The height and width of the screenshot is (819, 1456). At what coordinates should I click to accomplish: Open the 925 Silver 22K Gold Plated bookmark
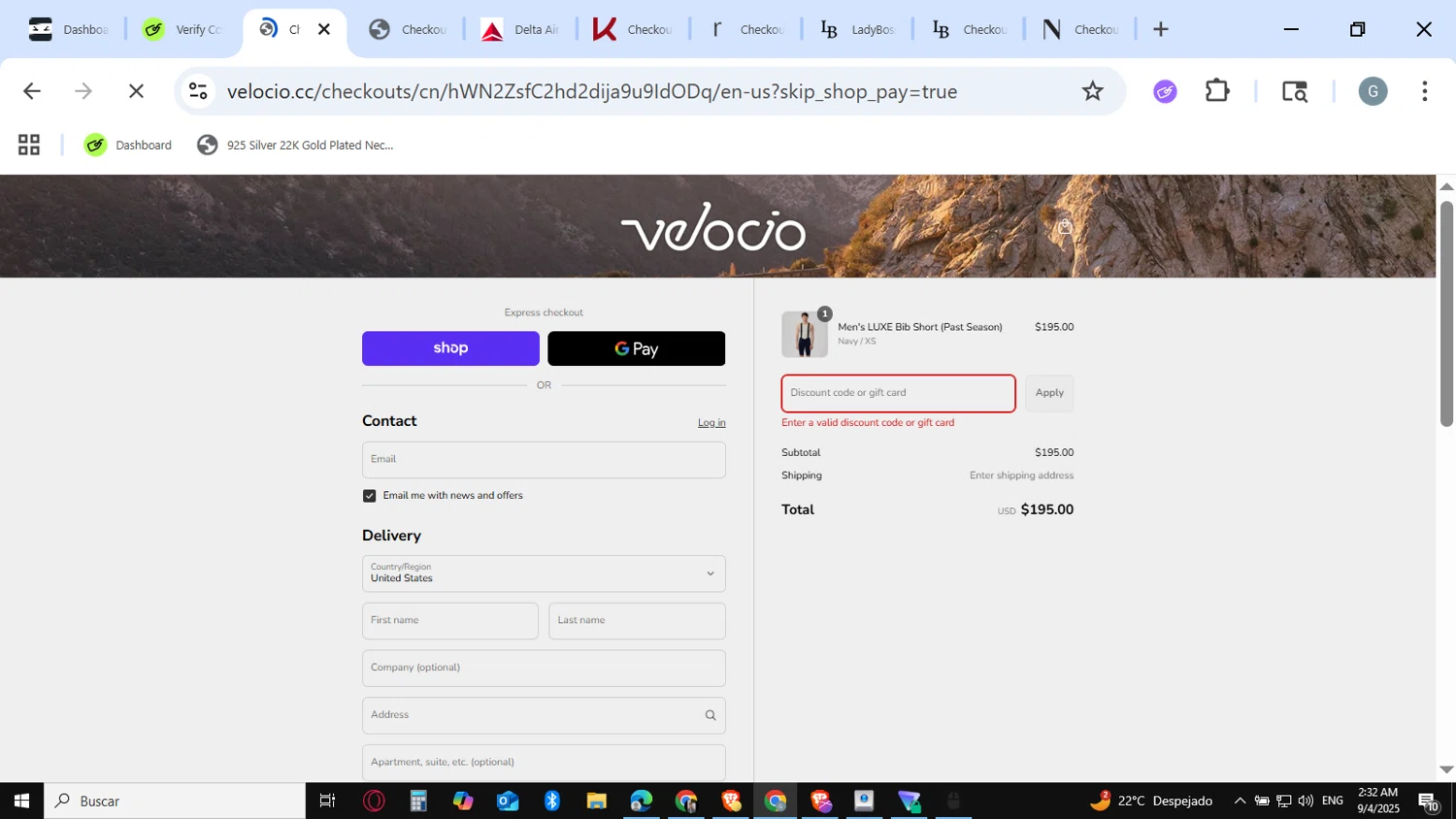(x=295, y=146)
